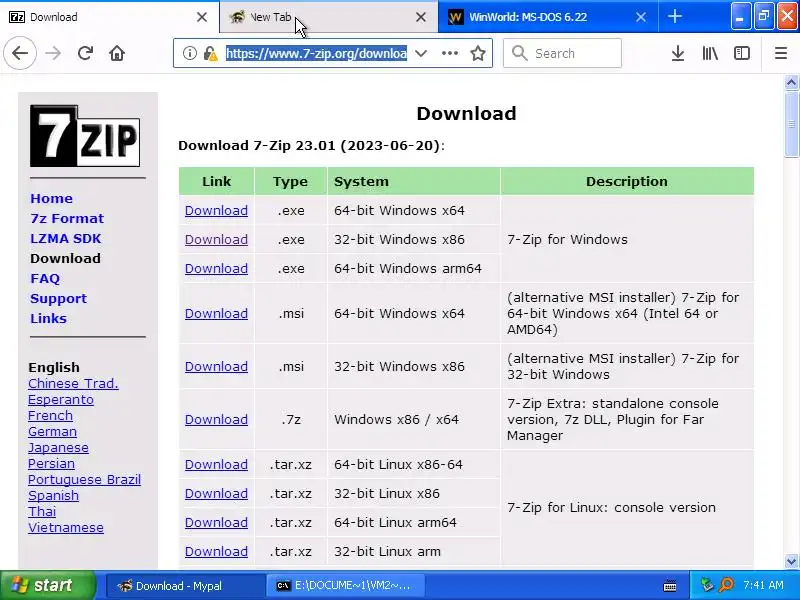
Task: Click the 7:41 AM system clock
Action: (763, 585)
